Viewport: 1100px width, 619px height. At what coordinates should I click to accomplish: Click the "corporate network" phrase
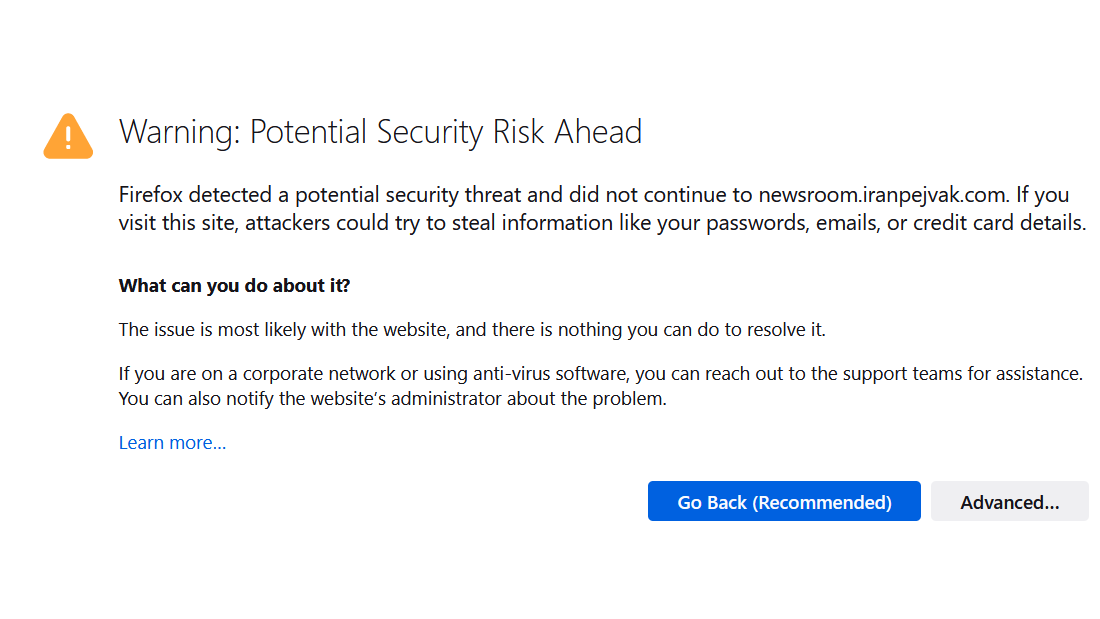click(x=296, y=374)
